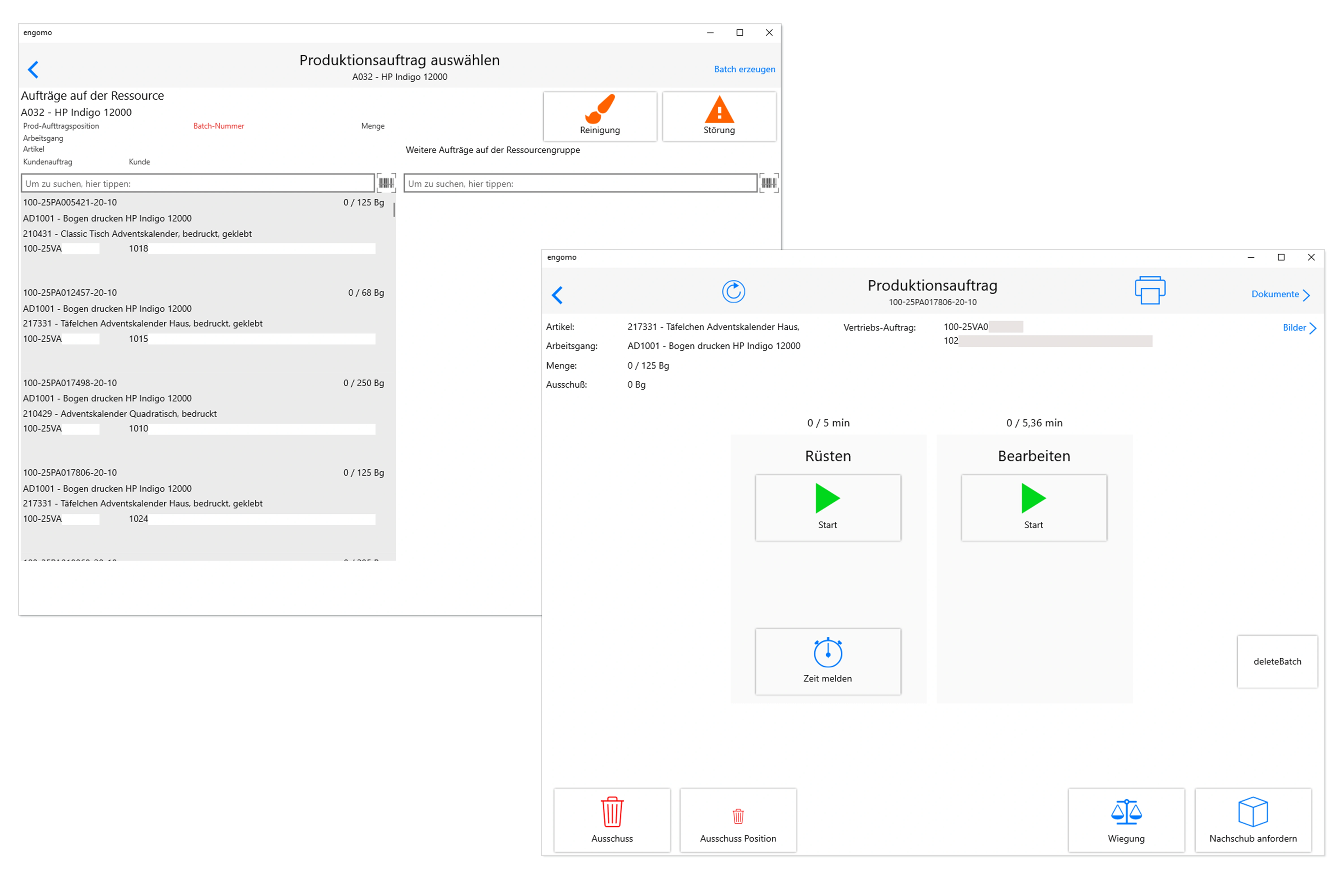Open the Dokumente link
Viewport: 1344px width, 896px height.
(1281, 294)
